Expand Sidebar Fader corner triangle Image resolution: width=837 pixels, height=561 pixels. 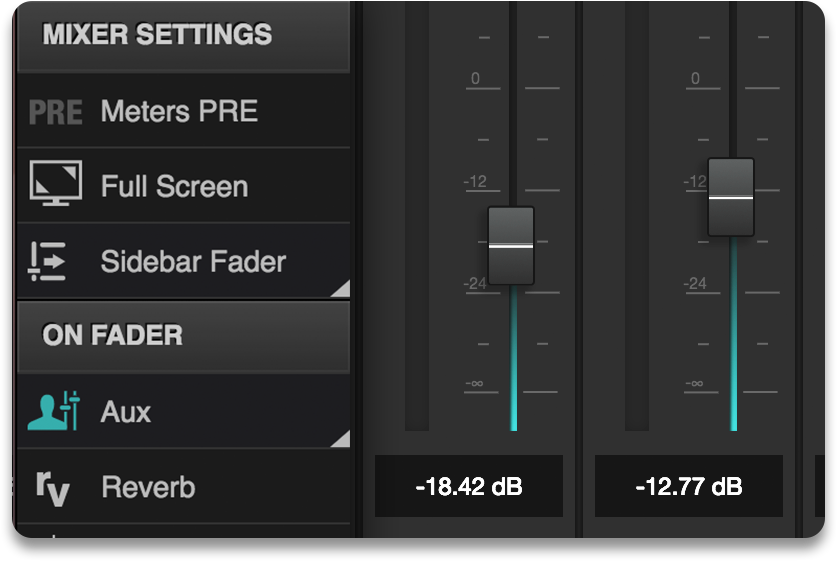point(340,289)
